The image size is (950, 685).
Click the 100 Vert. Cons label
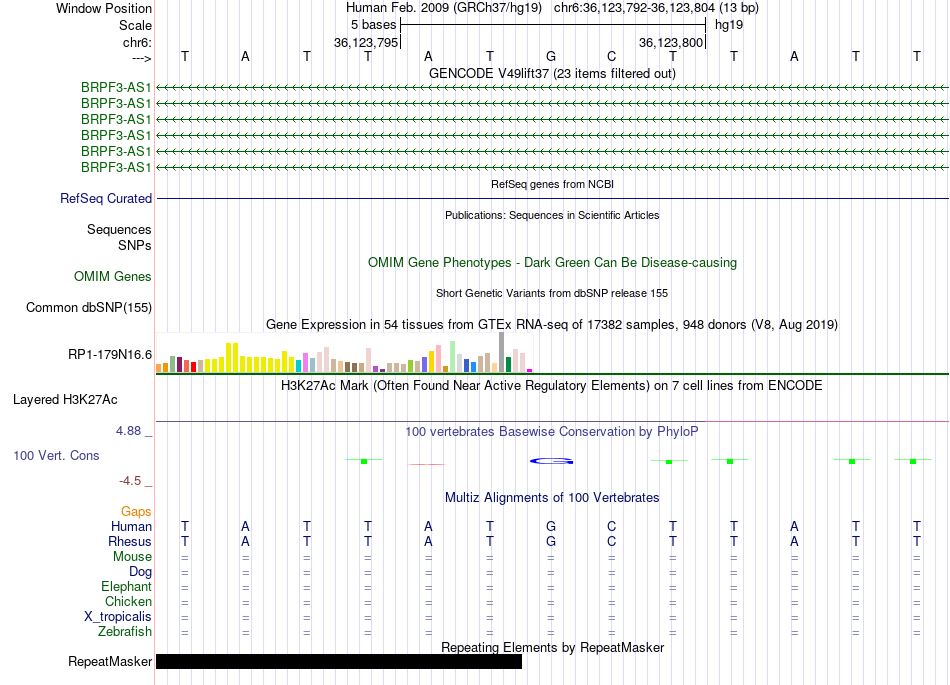click(56, 455)
